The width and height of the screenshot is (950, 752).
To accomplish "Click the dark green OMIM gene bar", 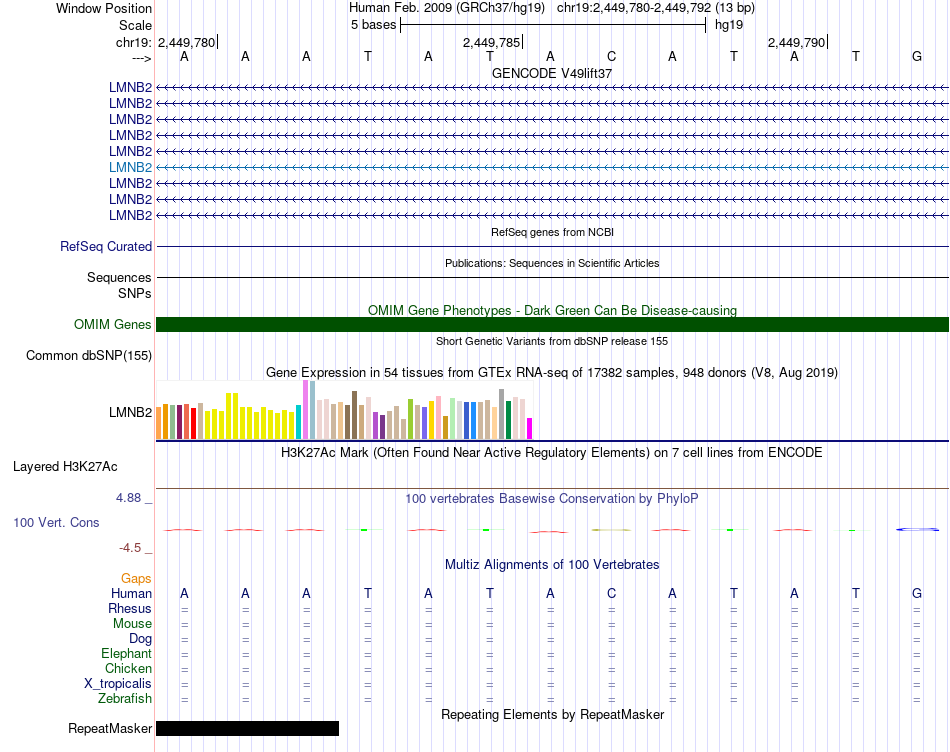I will 552,324.
